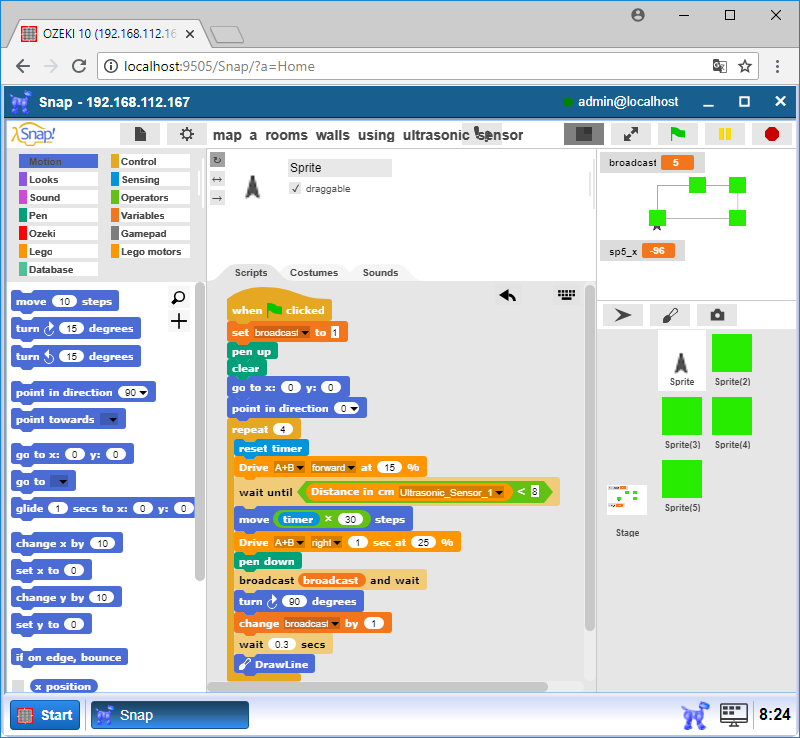This screenshot has width=800, height=738.
Task: Click the if on edge, bounce block
Action: [x=69, y=657]
